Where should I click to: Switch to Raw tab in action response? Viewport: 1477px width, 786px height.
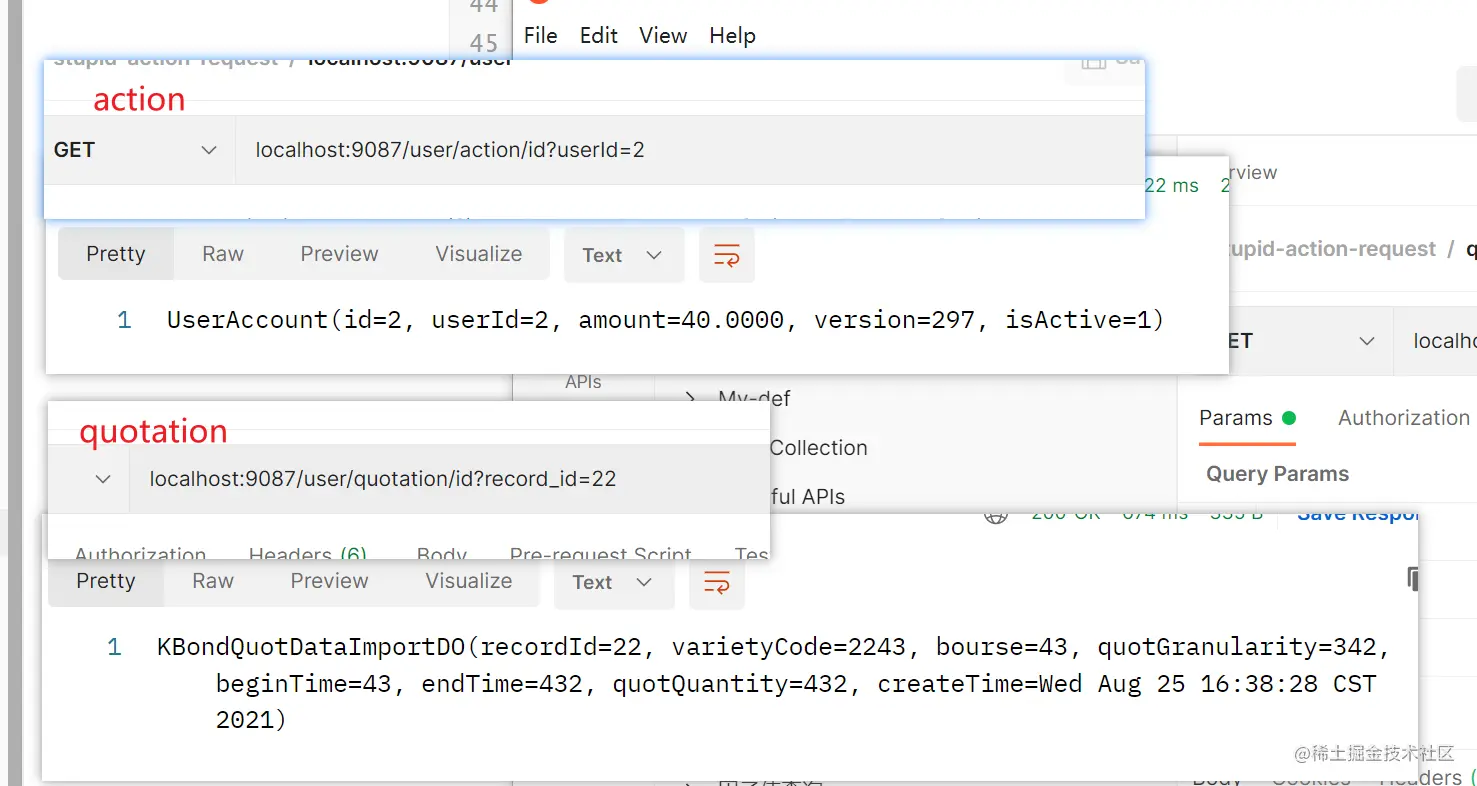(223, 254)
